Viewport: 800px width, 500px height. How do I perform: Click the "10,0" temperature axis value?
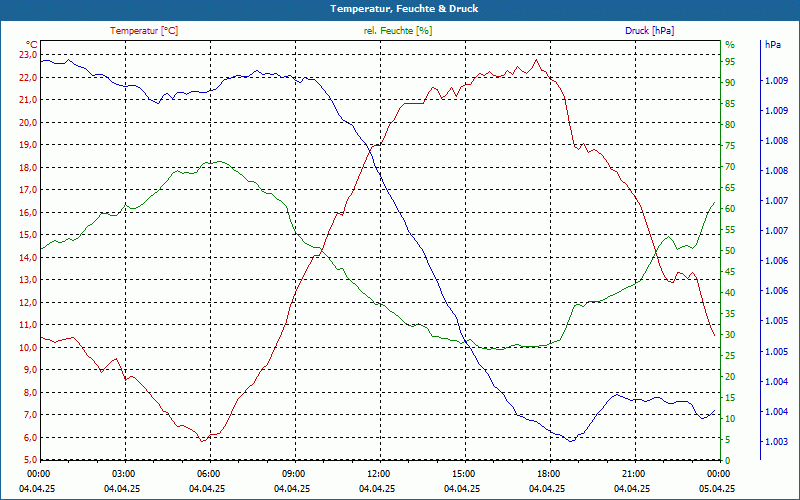point(29,347)
